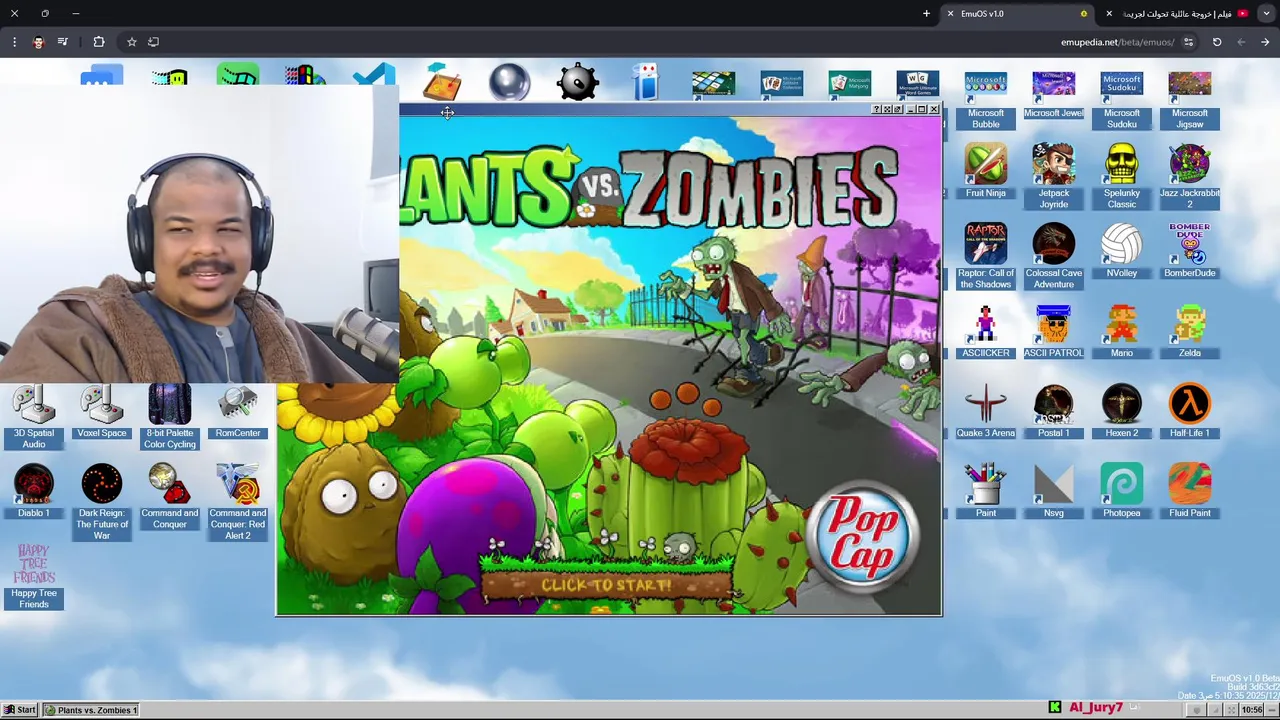Open ASCII PATROL icon
The image size is (1280, 720).
[1053, 331]
